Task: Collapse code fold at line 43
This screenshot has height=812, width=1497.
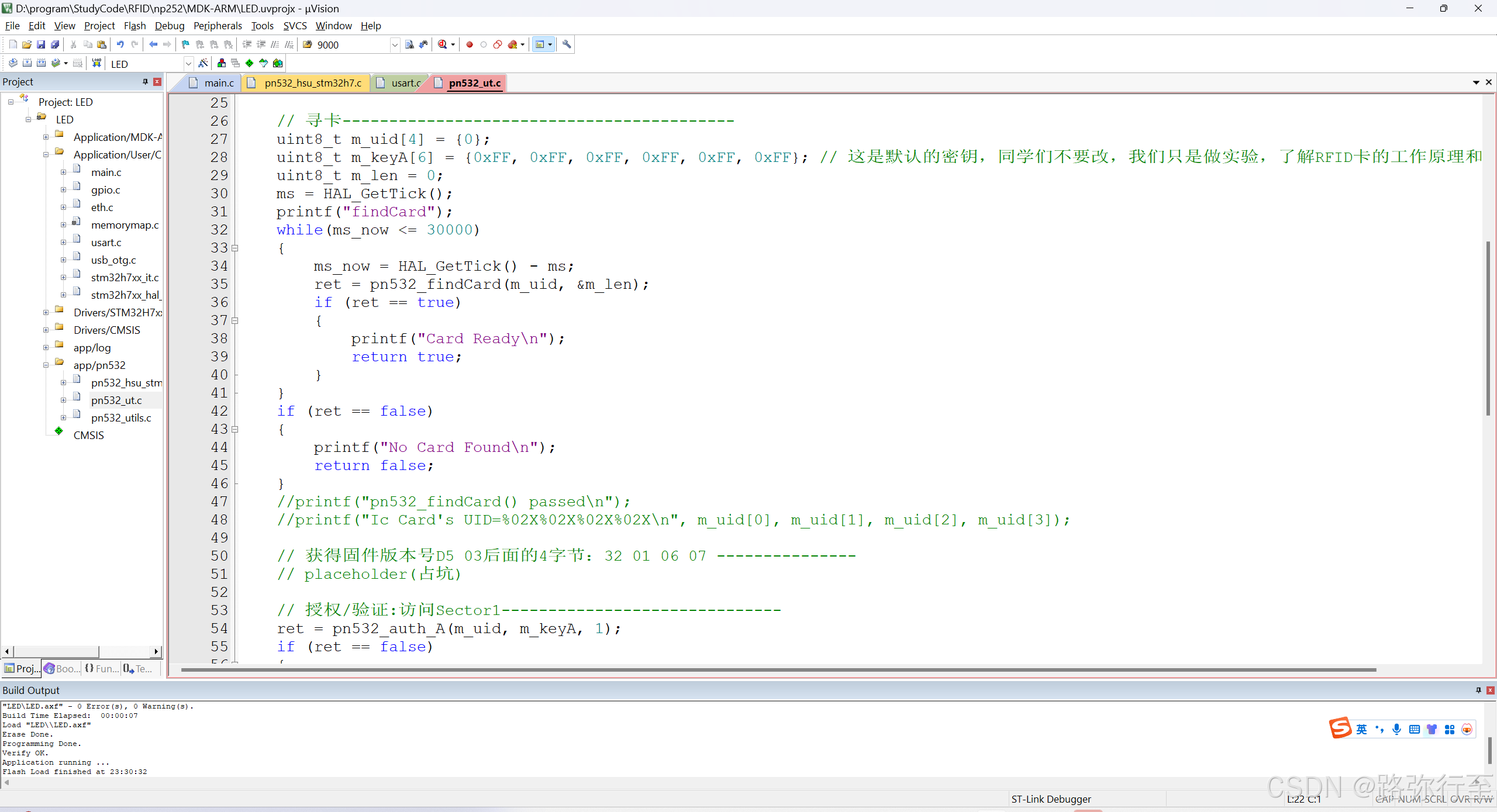Action: pyautogui.click(x=235, y=429)
